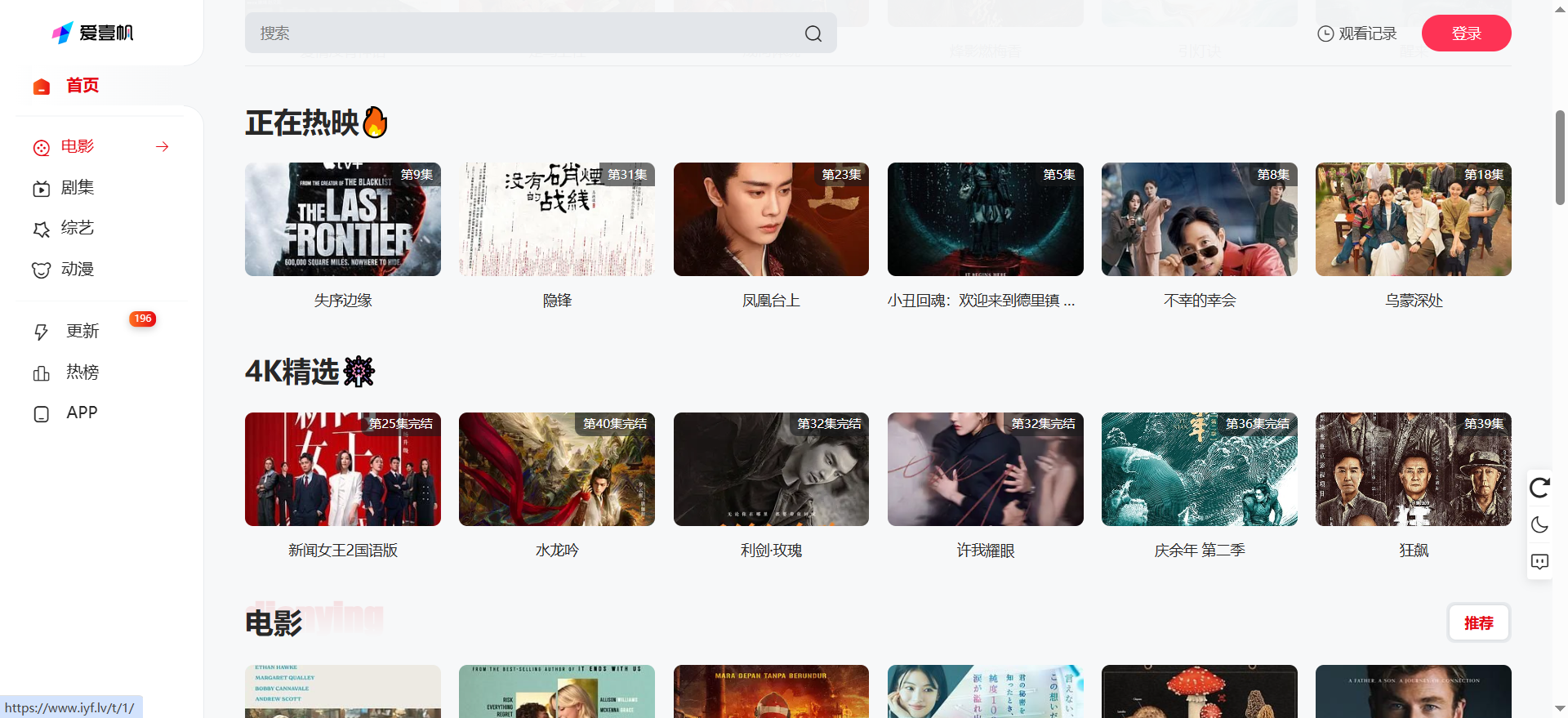Click the search magnifier icon
Image resolution: width=1568 pixels, height=718 pixels.
813,33
